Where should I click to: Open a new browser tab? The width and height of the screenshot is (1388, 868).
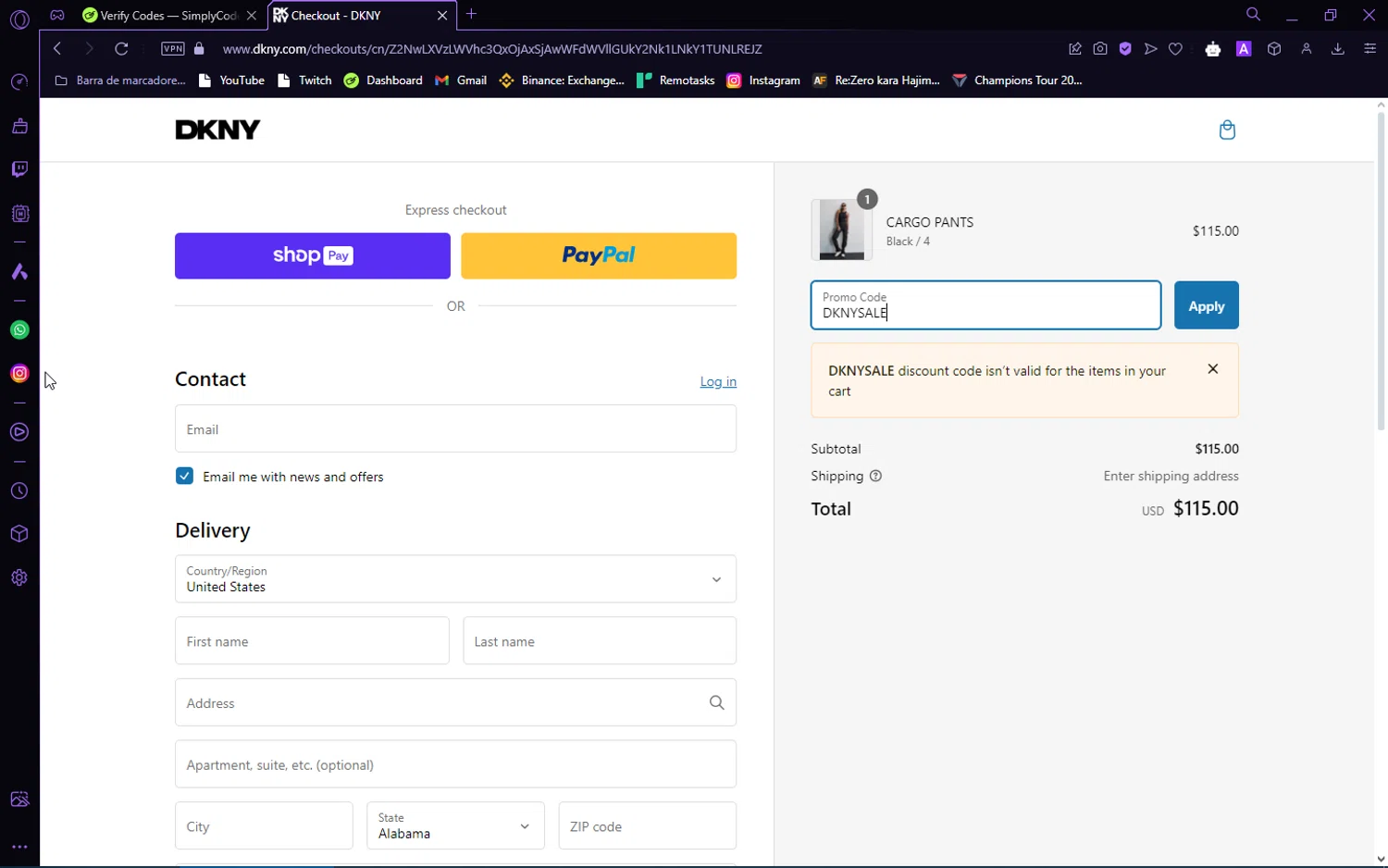472,14
